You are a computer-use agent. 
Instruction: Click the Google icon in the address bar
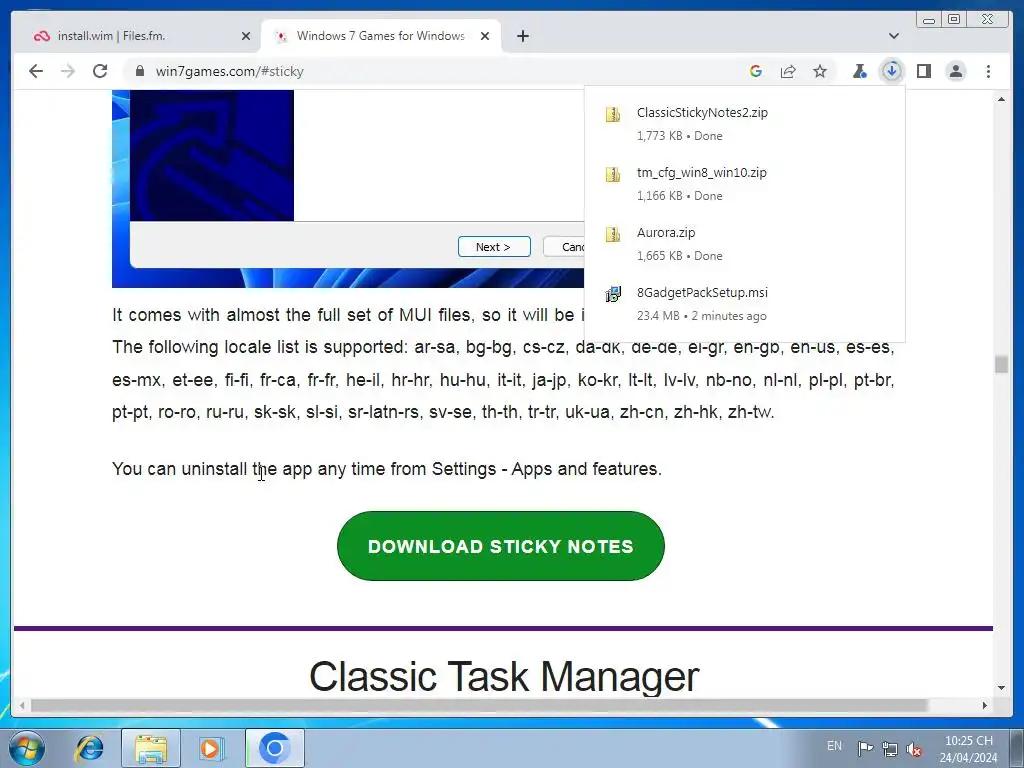click(x=756, y=71)
